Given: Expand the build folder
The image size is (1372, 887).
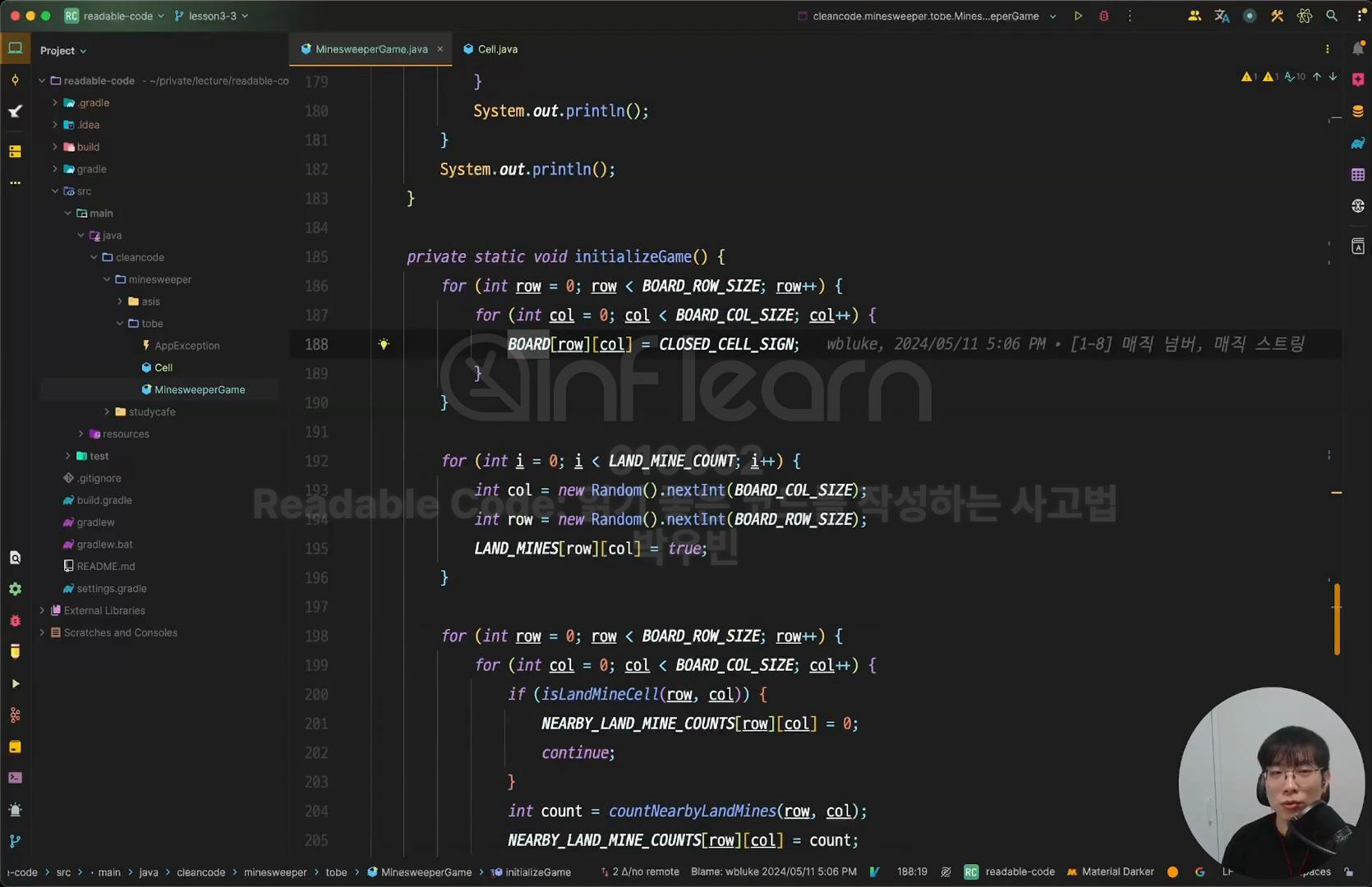Looking at the screenshot, I should coord(55,147).
